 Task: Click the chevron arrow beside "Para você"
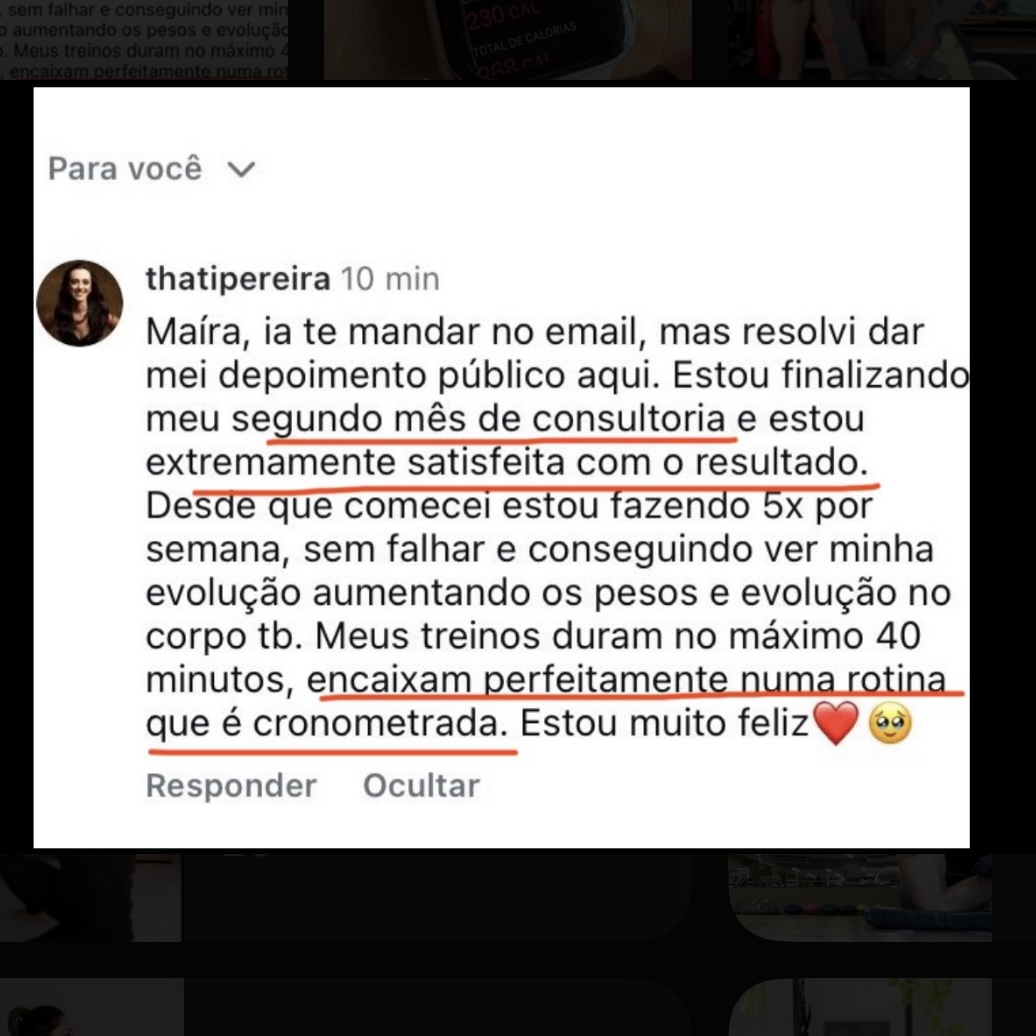241,170
